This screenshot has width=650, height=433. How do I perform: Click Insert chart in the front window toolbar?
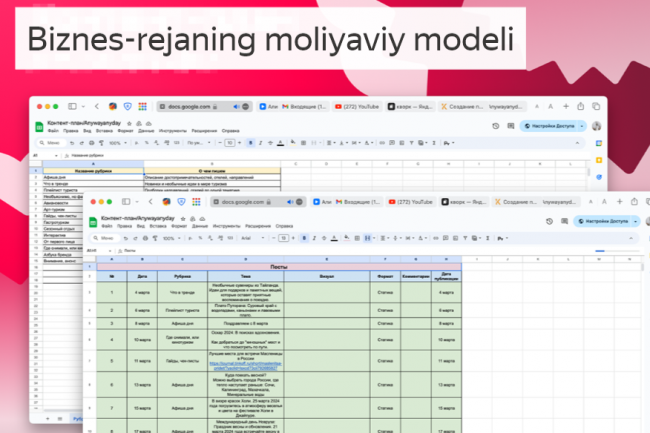[x=455, y=238]
